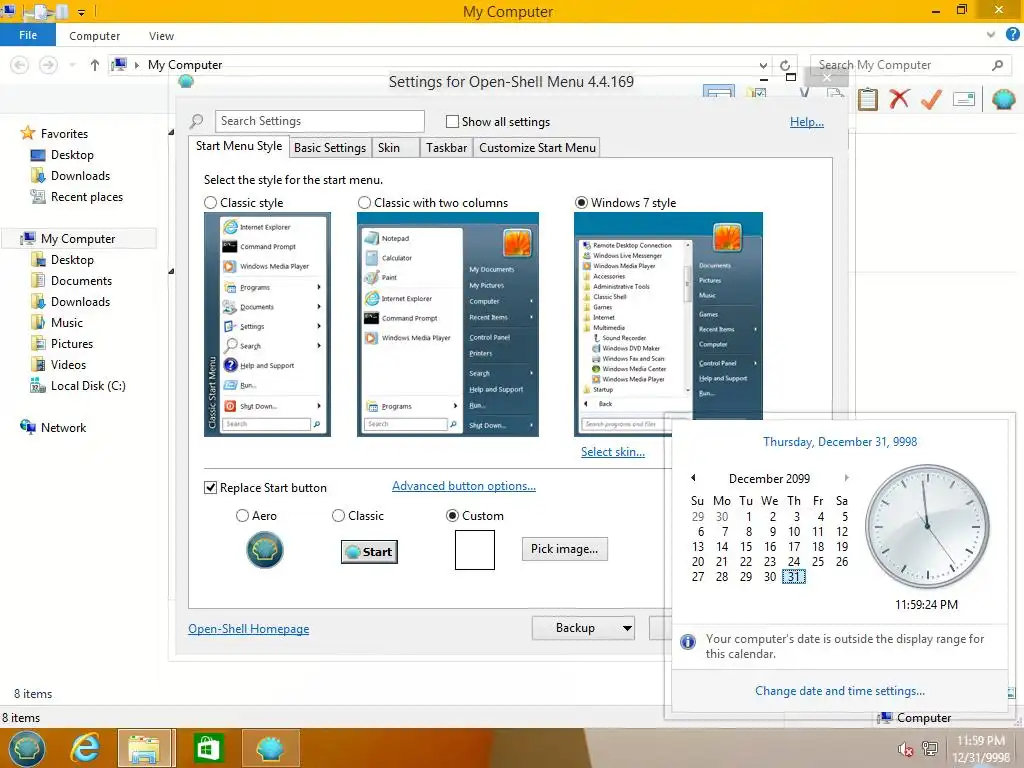
Task: Go to next month in calendar
Action: click(846, 477)
